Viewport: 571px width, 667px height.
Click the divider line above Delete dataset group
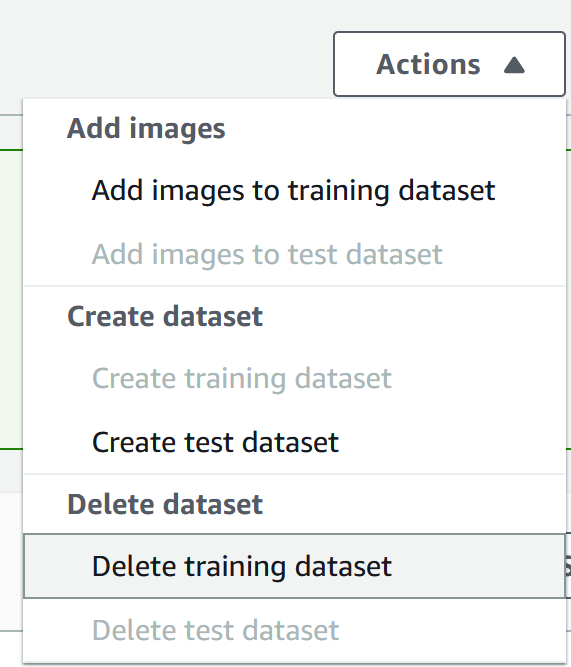tap(294, 473)
